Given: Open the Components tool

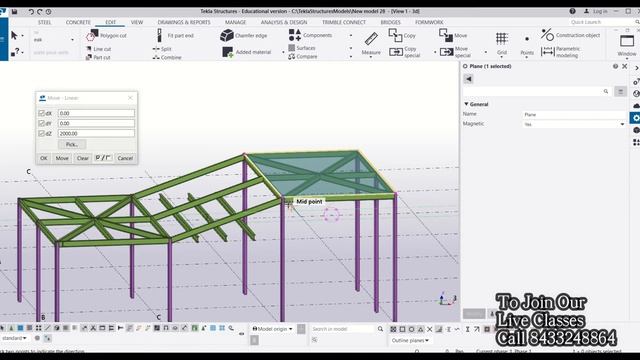Looking at the screenshot, I should click(x=310, y=35).
